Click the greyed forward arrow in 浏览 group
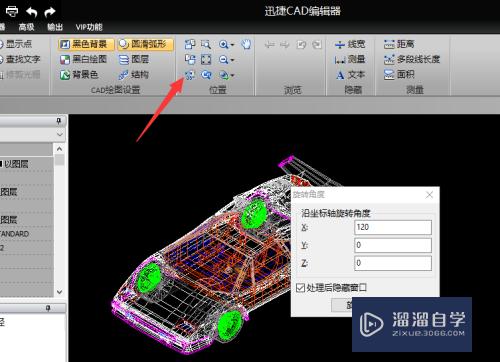The image size is (500, 362). click(x=285, y=44)
